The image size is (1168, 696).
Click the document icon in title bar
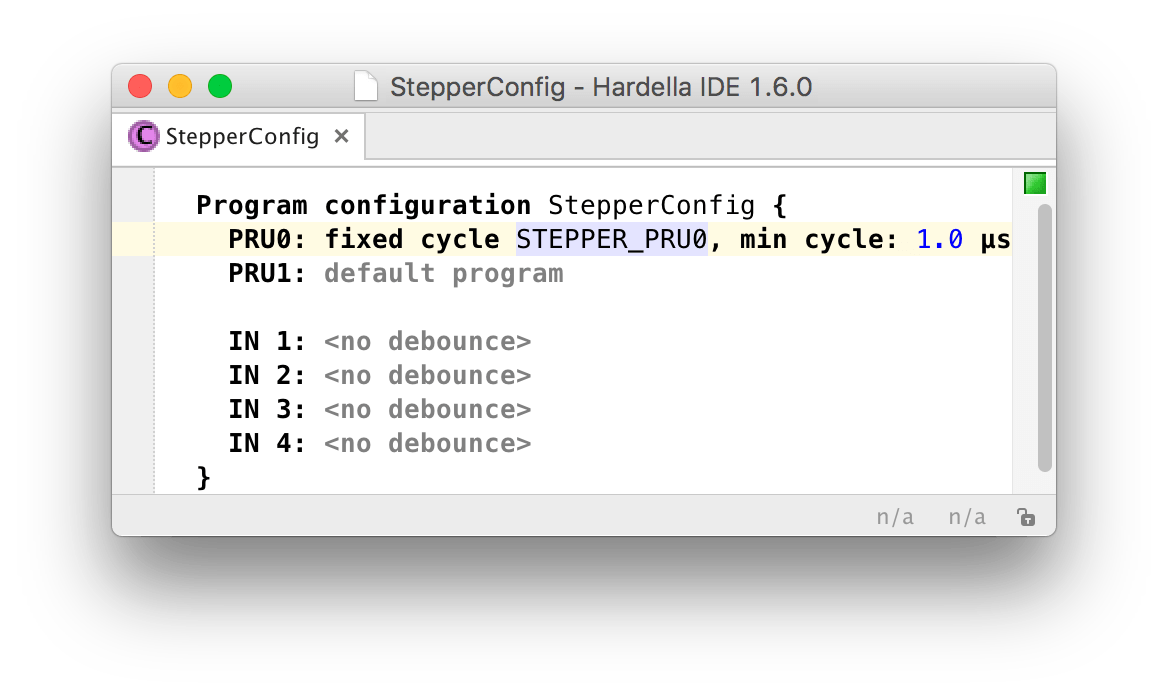pyautogui.click(x=366, y=86)
